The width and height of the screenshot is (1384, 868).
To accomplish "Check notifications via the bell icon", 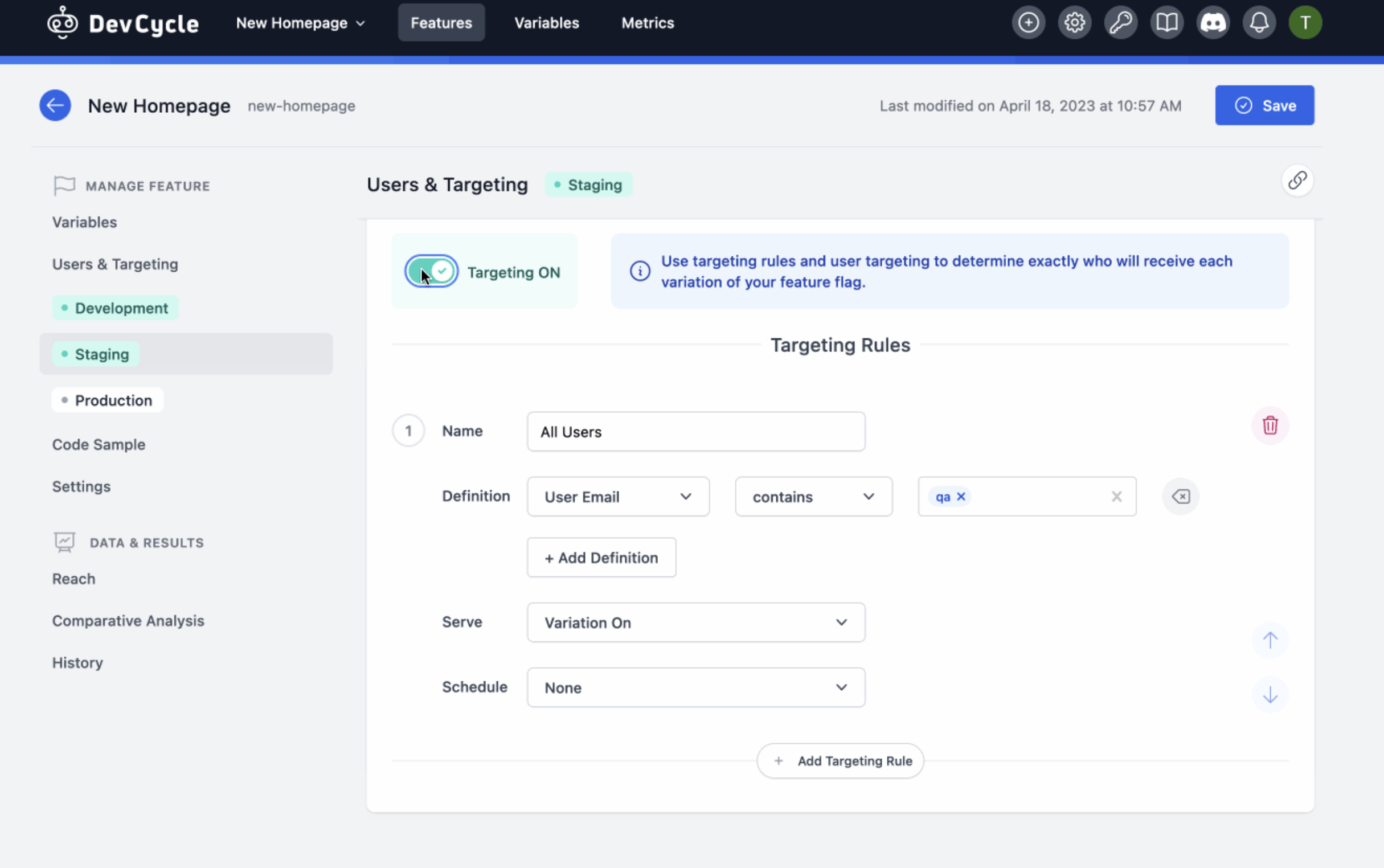I will click(1259, 22).
